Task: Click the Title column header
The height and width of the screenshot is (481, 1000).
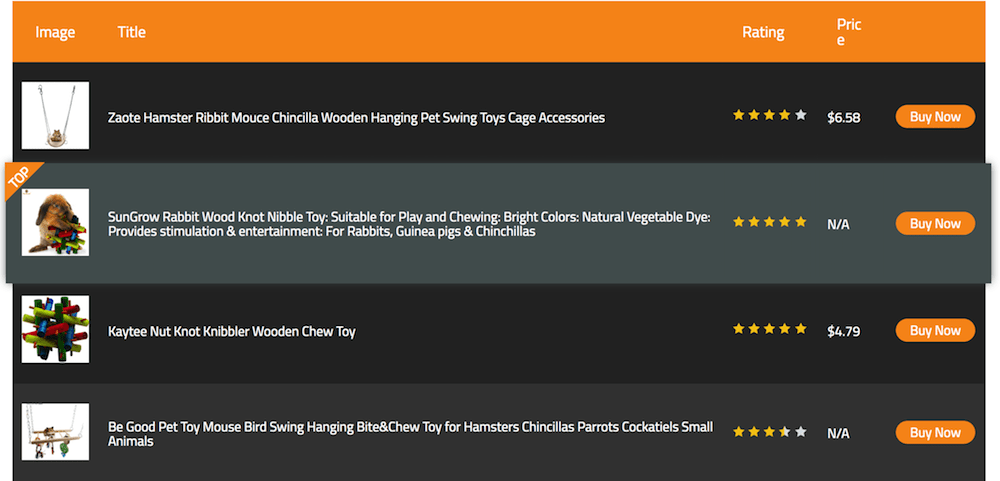Action: point(131,32)
